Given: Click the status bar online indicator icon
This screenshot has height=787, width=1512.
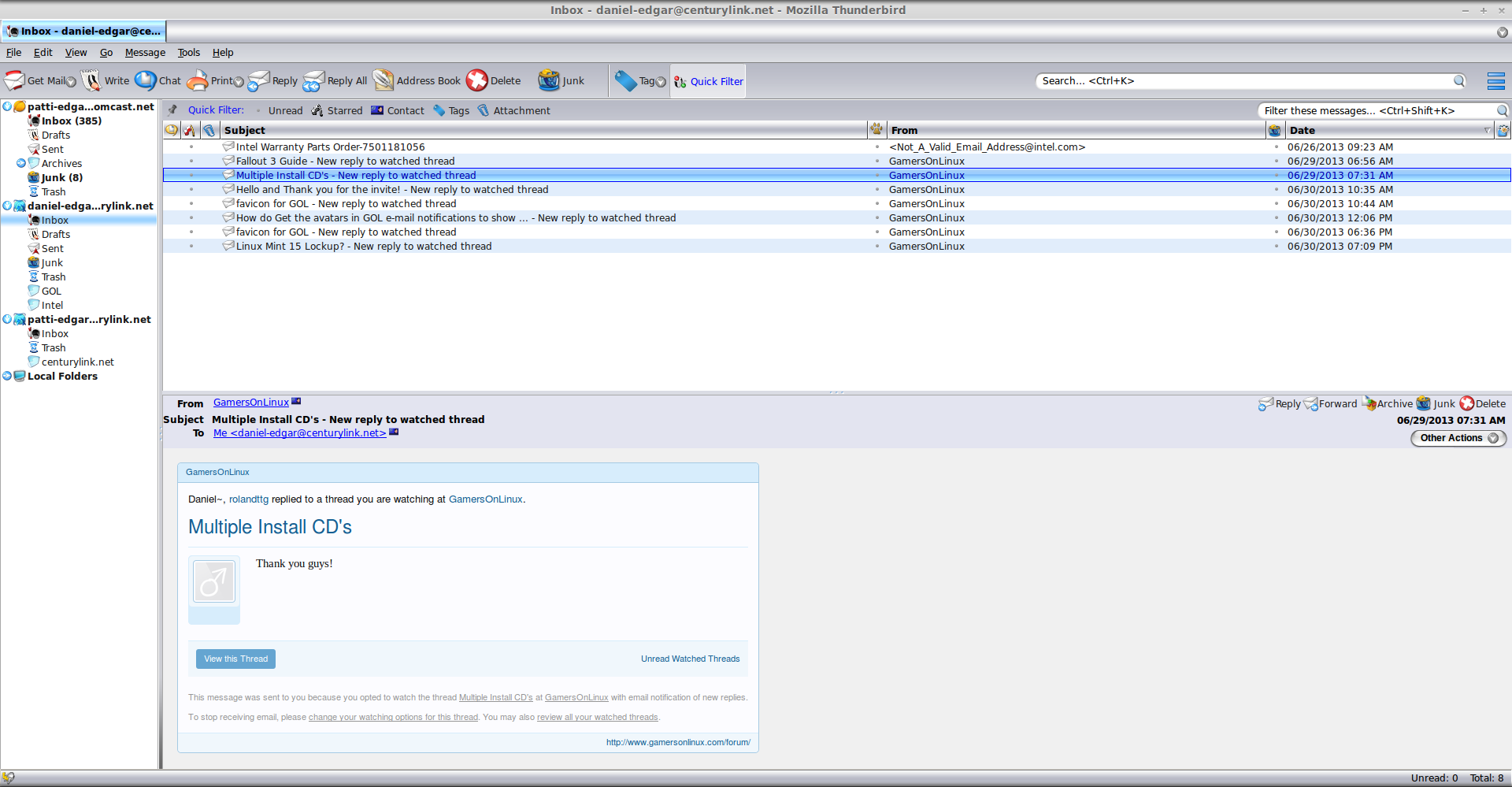Looking at the screenshot, I should (9, 778).
